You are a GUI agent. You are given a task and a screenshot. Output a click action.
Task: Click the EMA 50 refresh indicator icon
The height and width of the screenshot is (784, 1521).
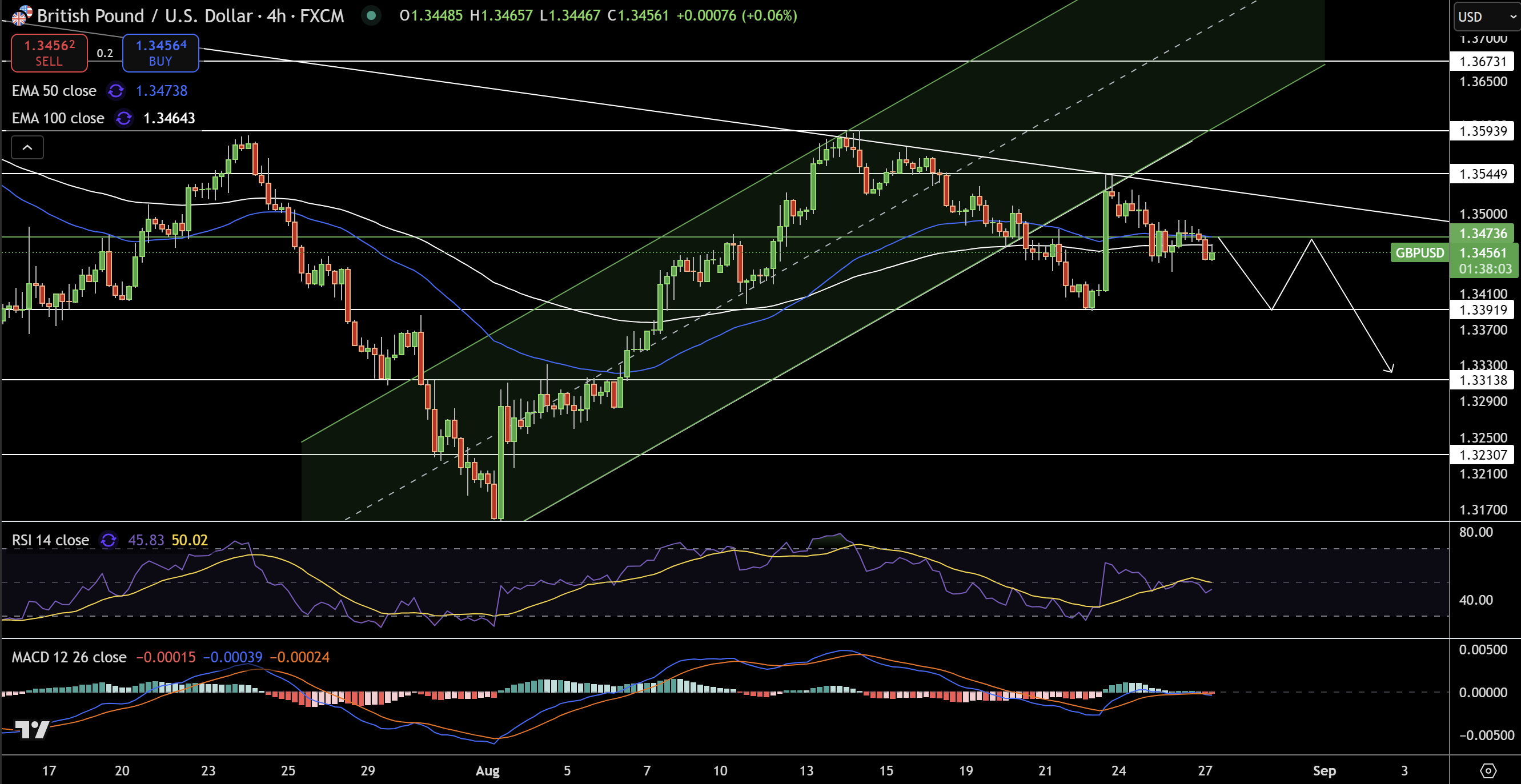(x=116, y=91)
